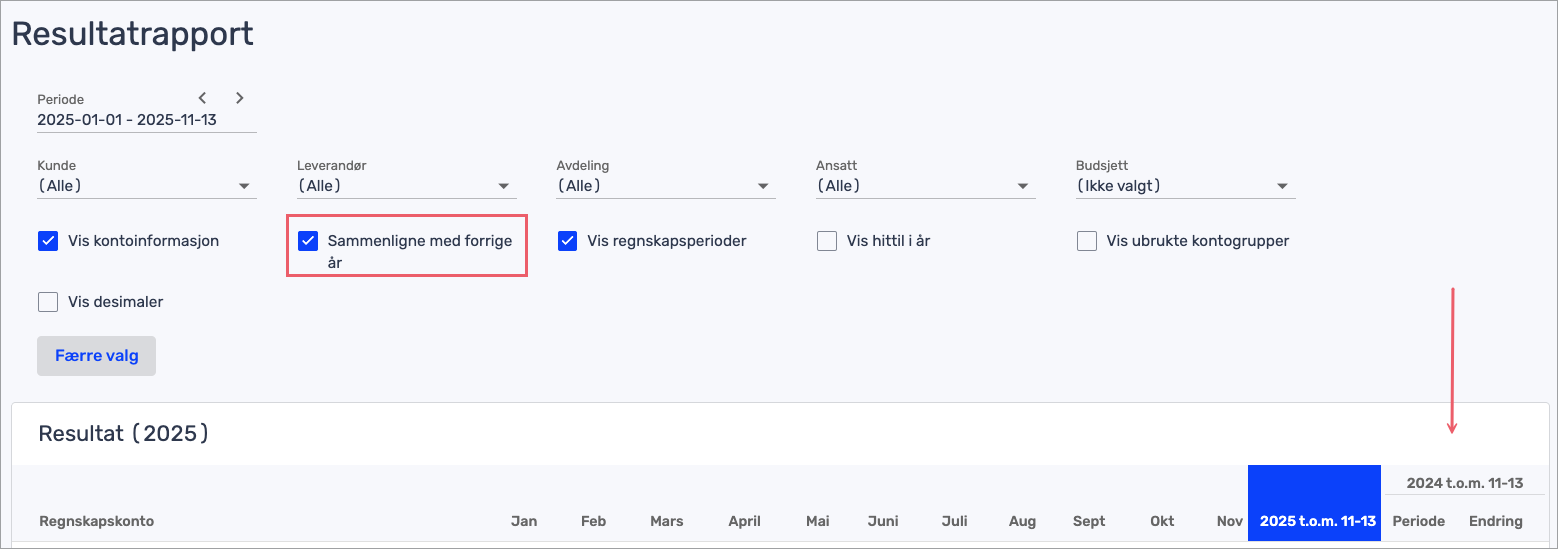Screen dimensions: 1558x549
Task: Select the 2025 t.o.m. 11-13 column header
Action: click(x=1317, y=521)
